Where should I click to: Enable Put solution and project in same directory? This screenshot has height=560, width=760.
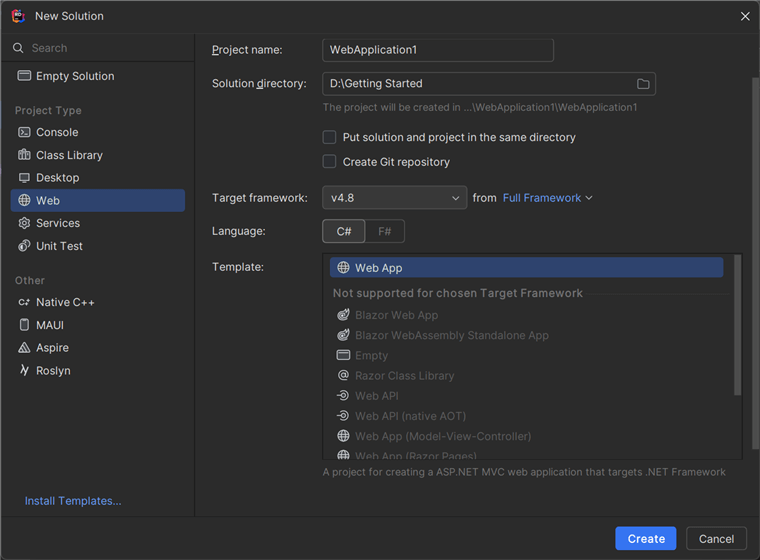point(329,137)
